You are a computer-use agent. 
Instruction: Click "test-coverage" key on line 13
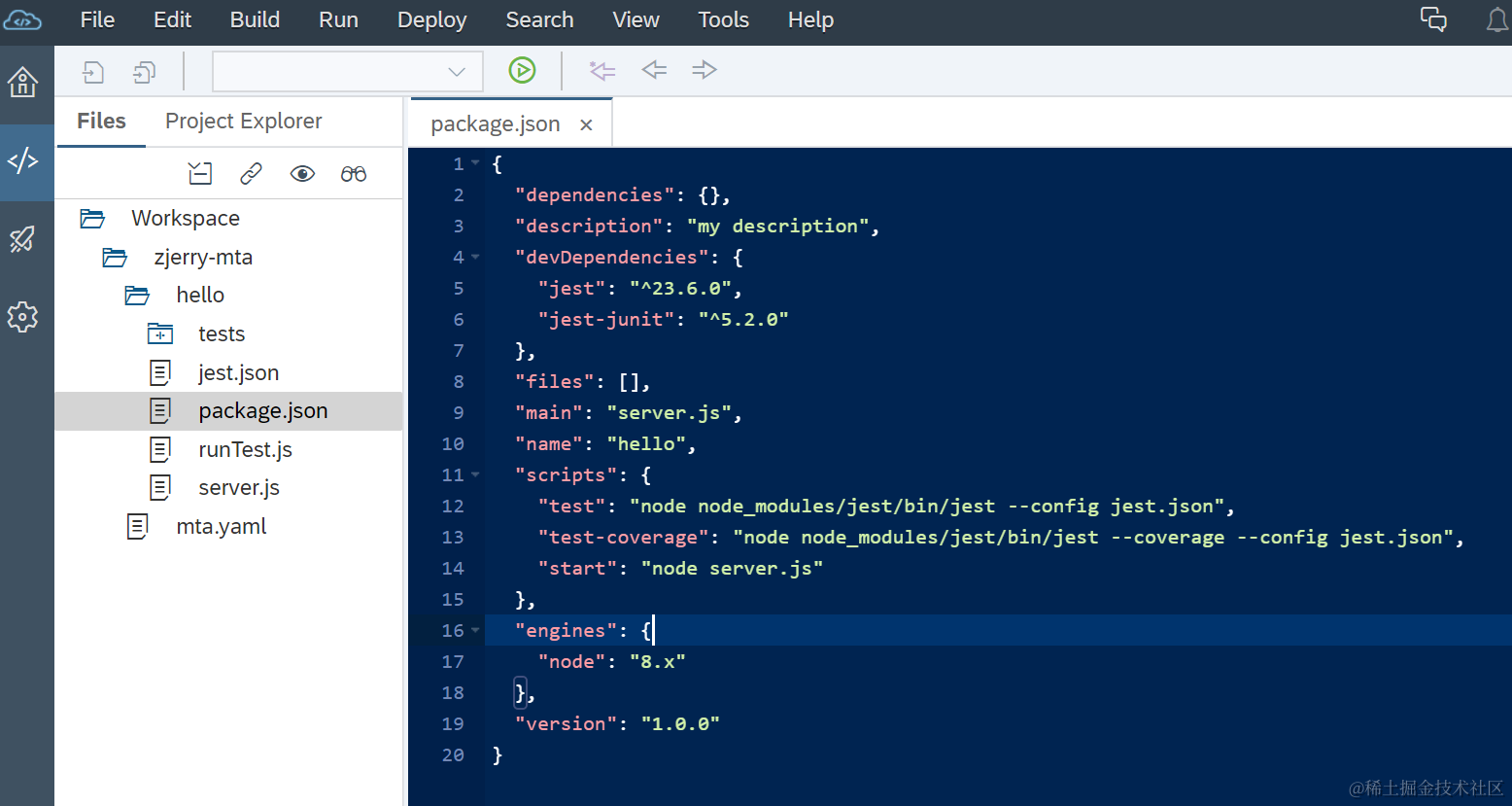pos(623,537)
